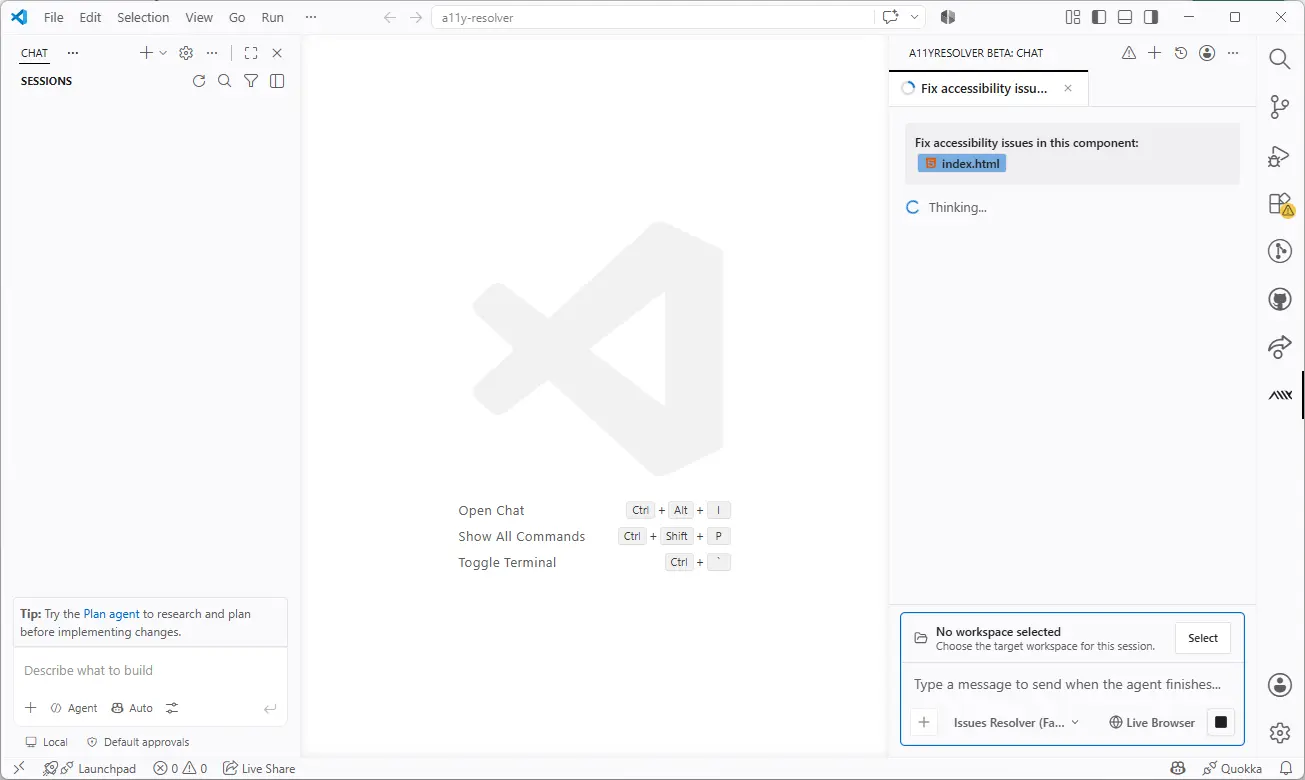Open the Source Control view
1305x780 pixels.
pos(1280,107)
